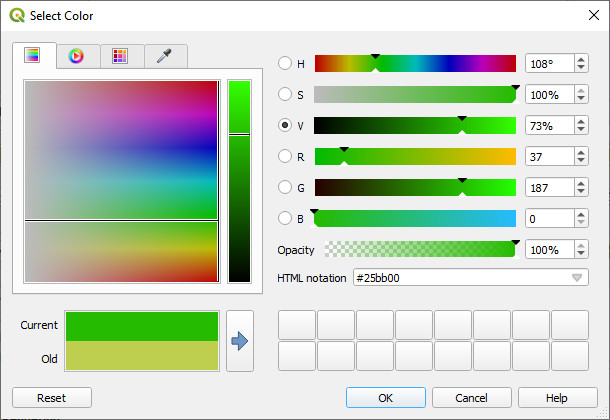
Task: Click the OK button
Action: [x=386, y=397]
